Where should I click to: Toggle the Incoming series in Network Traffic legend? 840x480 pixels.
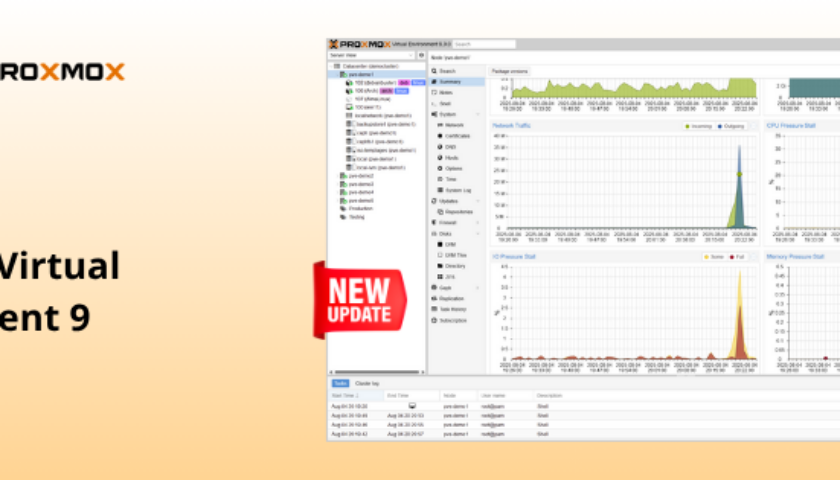click(698, 126)
